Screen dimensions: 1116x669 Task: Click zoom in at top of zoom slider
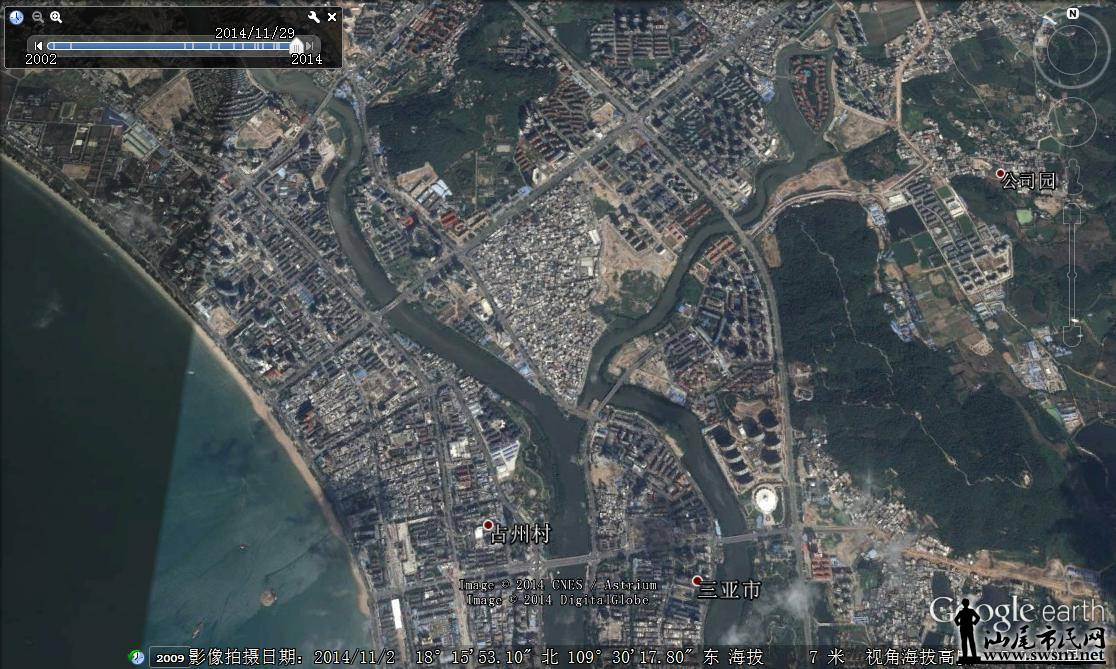click(1073, 212)
